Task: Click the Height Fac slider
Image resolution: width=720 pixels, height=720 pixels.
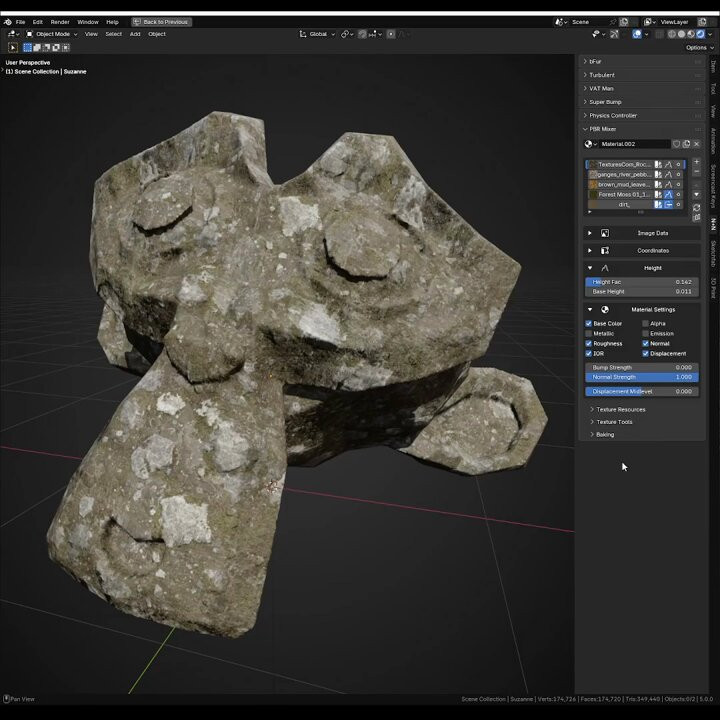Action: pyautogui.click(x=641, y=282)
